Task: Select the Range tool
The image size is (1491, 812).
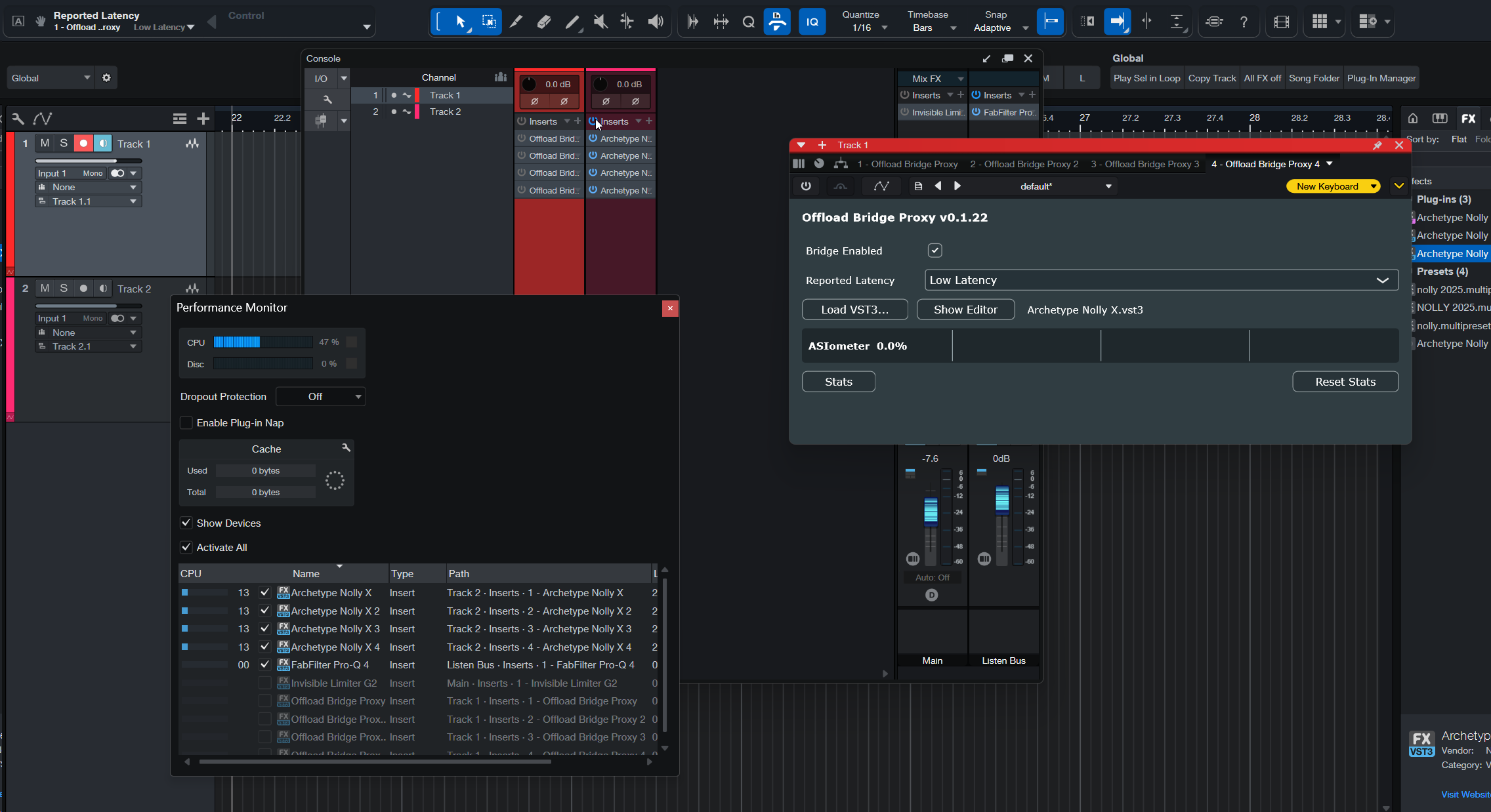Action: [x=489, y=22]
